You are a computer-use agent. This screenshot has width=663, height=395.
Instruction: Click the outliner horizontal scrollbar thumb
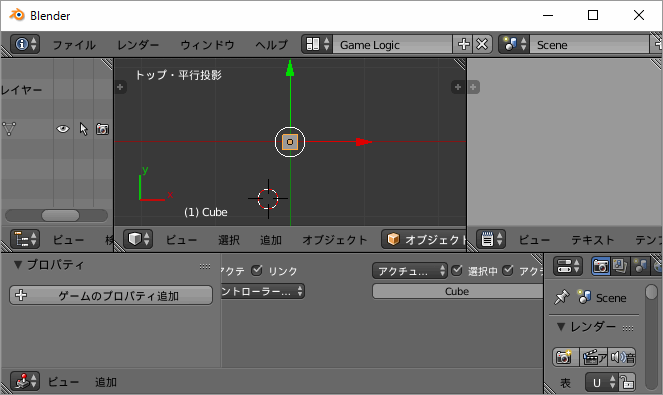(60, 215)
